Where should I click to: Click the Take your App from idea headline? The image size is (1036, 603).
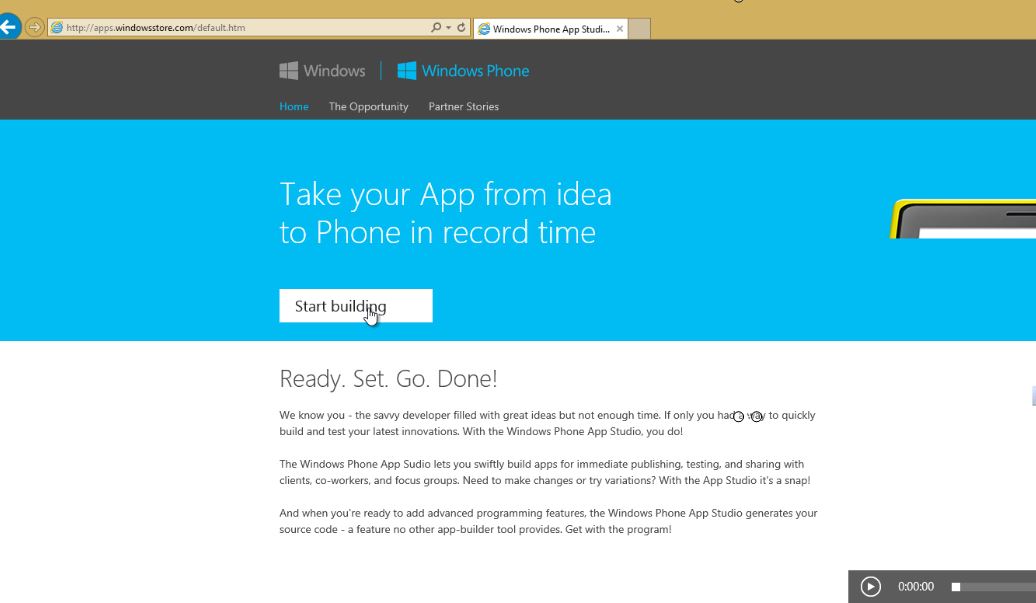pos(446,213)
